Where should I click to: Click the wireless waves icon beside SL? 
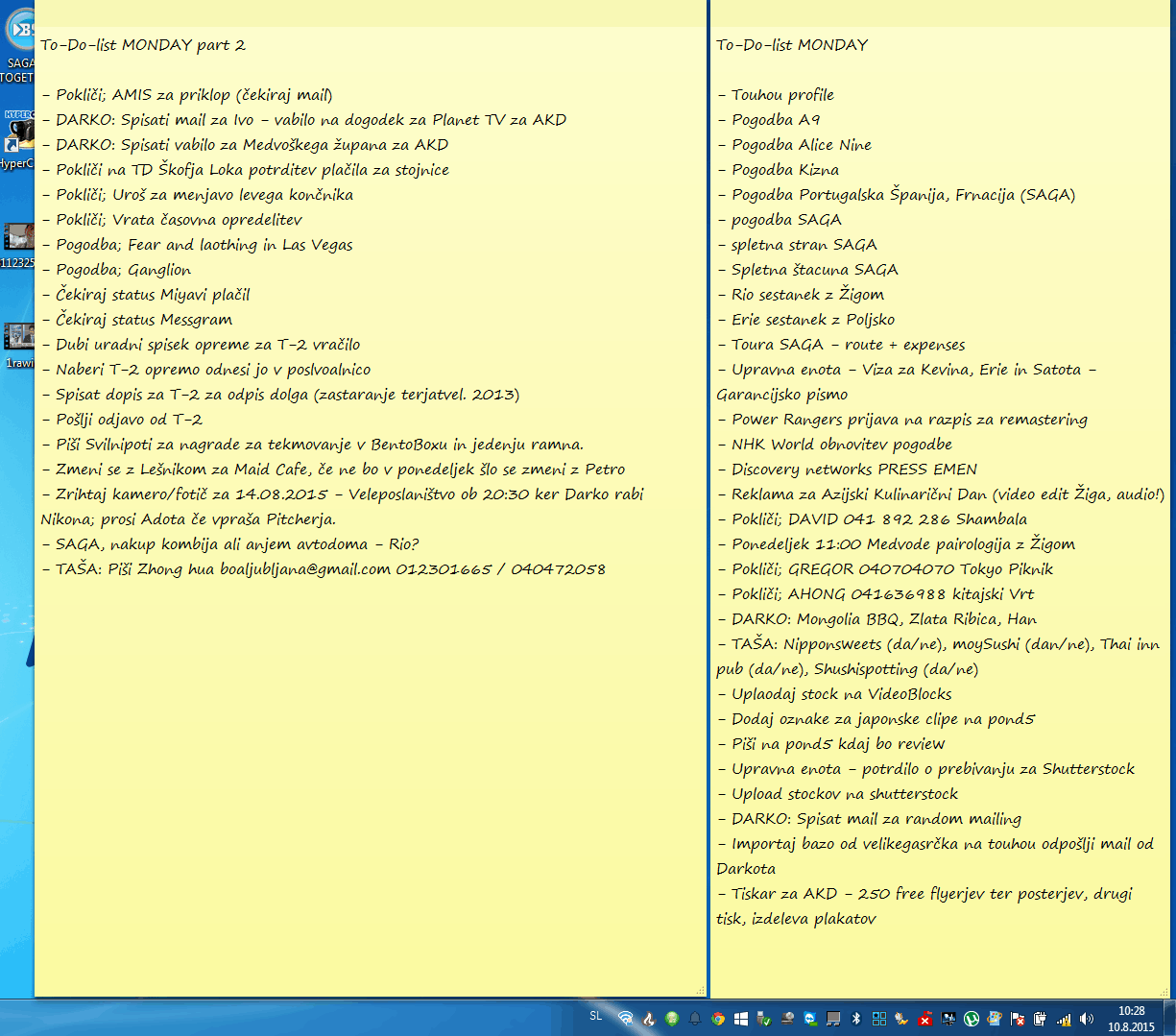pos(626,1019)
